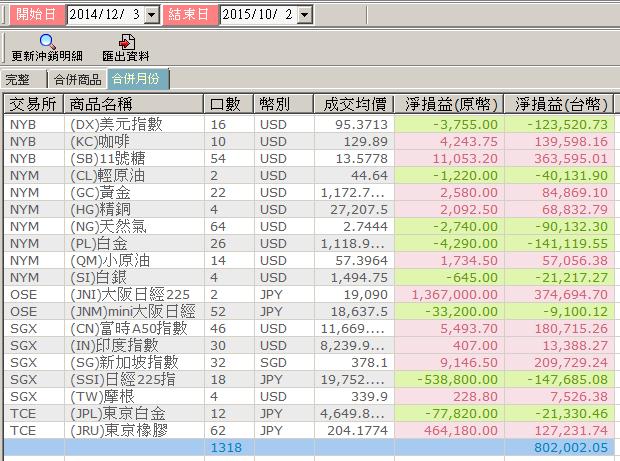The height and width of the screenshot is (461, 620).
Task: Select the (HG)精銅 row
Action: pyautogui.click(x=309, y=210)
